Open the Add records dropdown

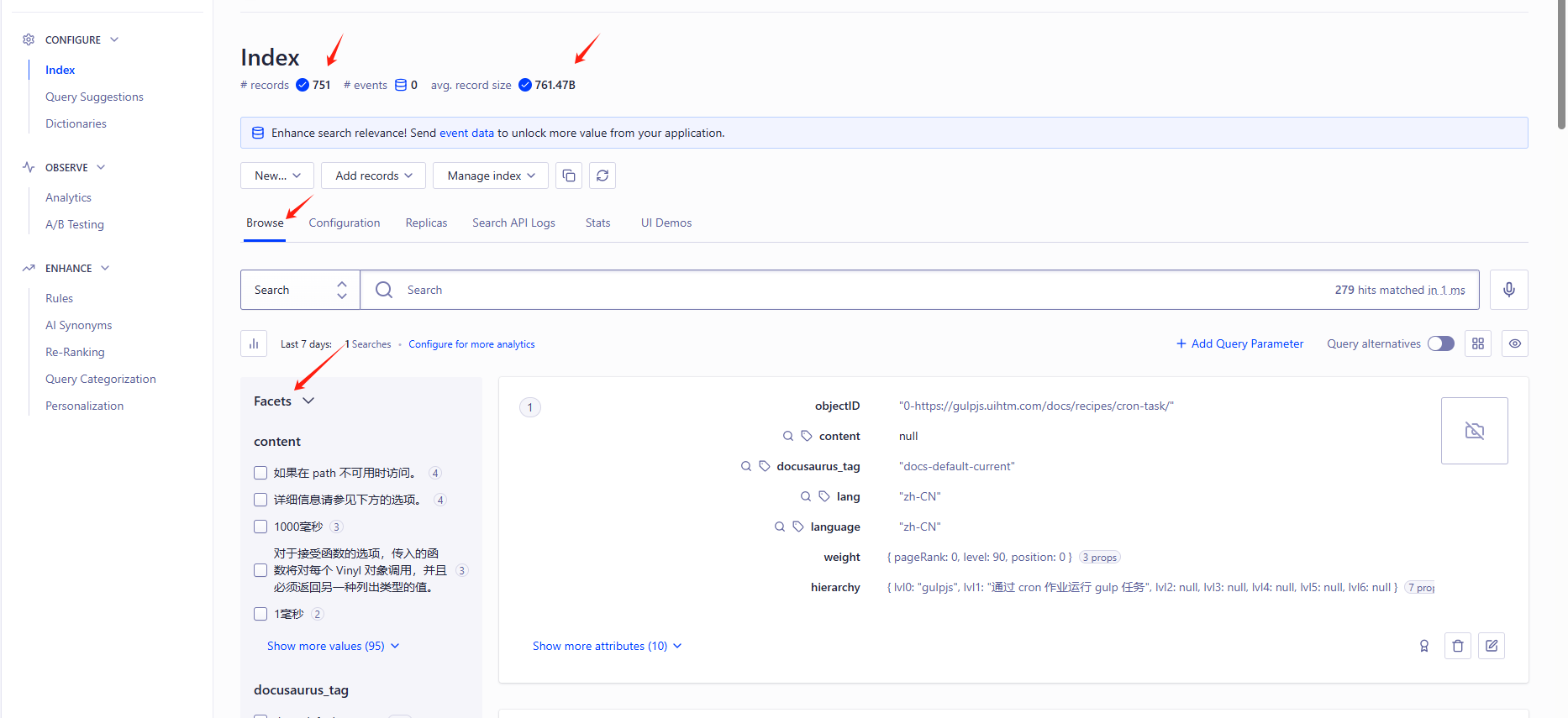click(x=373, y=176)
